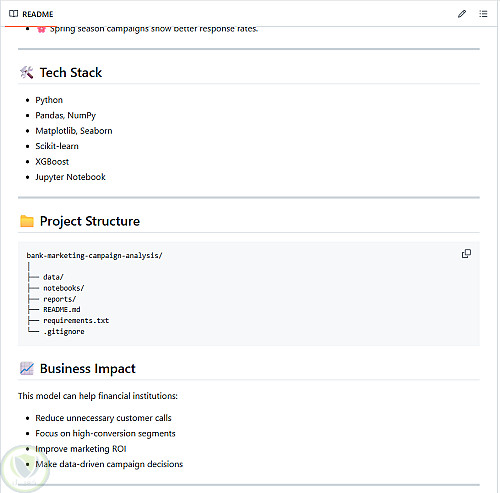This screenshot has width=500, height=493.
Task: Select the README tab
Action: pos(31,14)
